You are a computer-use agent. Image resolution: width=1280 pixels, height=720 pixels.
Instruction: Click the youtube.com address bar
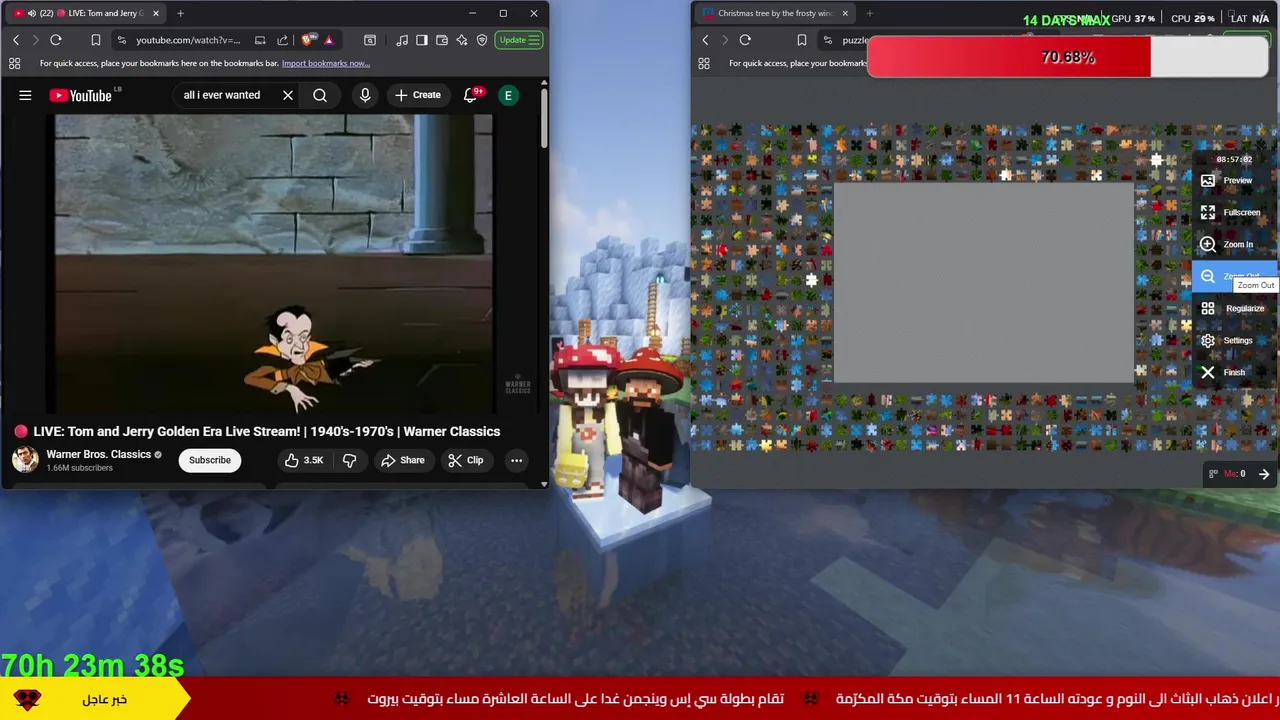click(x=188, y=40)
